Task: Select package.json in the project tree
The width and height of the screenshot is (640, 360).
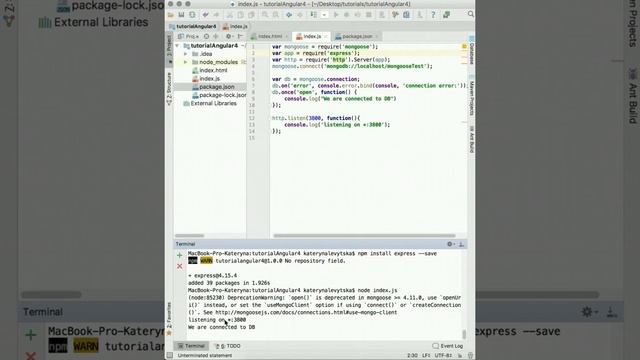Action: [213, 87]
